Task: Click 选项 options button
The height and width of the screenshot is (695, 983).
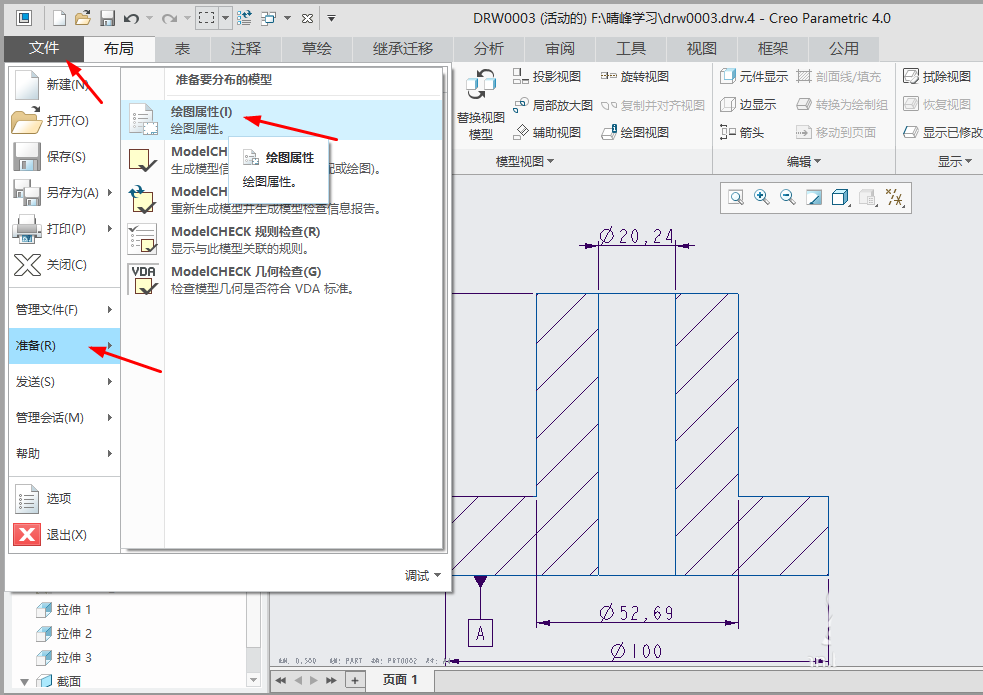Action: click(63, 499)
